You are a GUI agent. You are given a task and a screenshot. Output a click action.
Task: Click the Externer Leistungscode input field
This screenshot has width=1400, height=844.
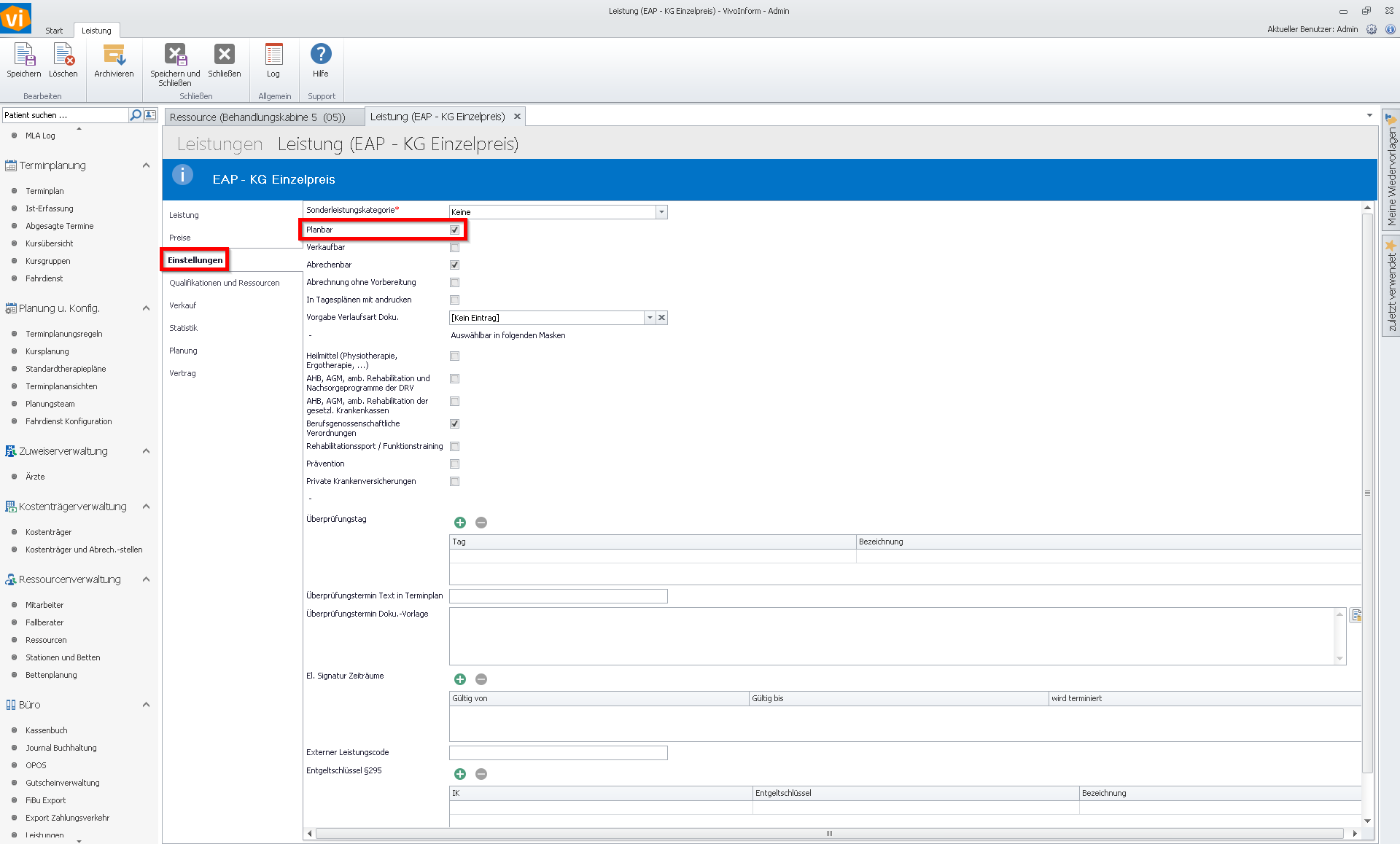558,753
